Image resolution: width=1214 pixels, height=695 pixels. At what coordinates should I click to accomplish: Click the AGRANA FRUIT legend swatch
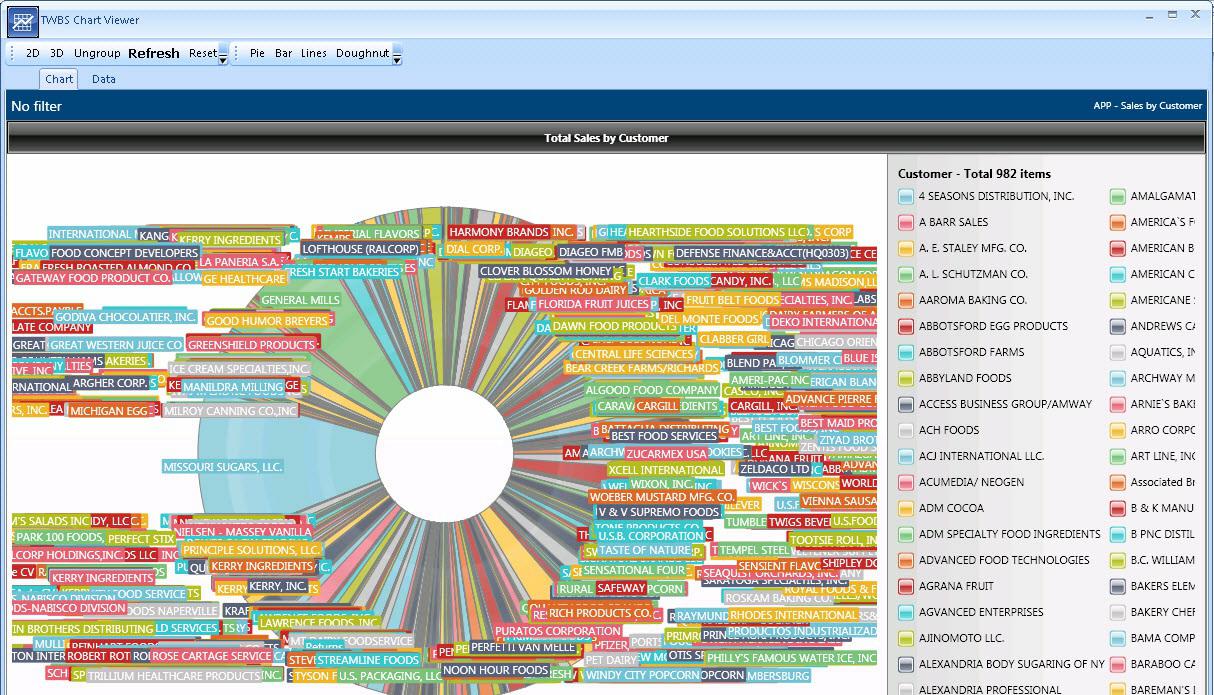click(x=906, y=587)
